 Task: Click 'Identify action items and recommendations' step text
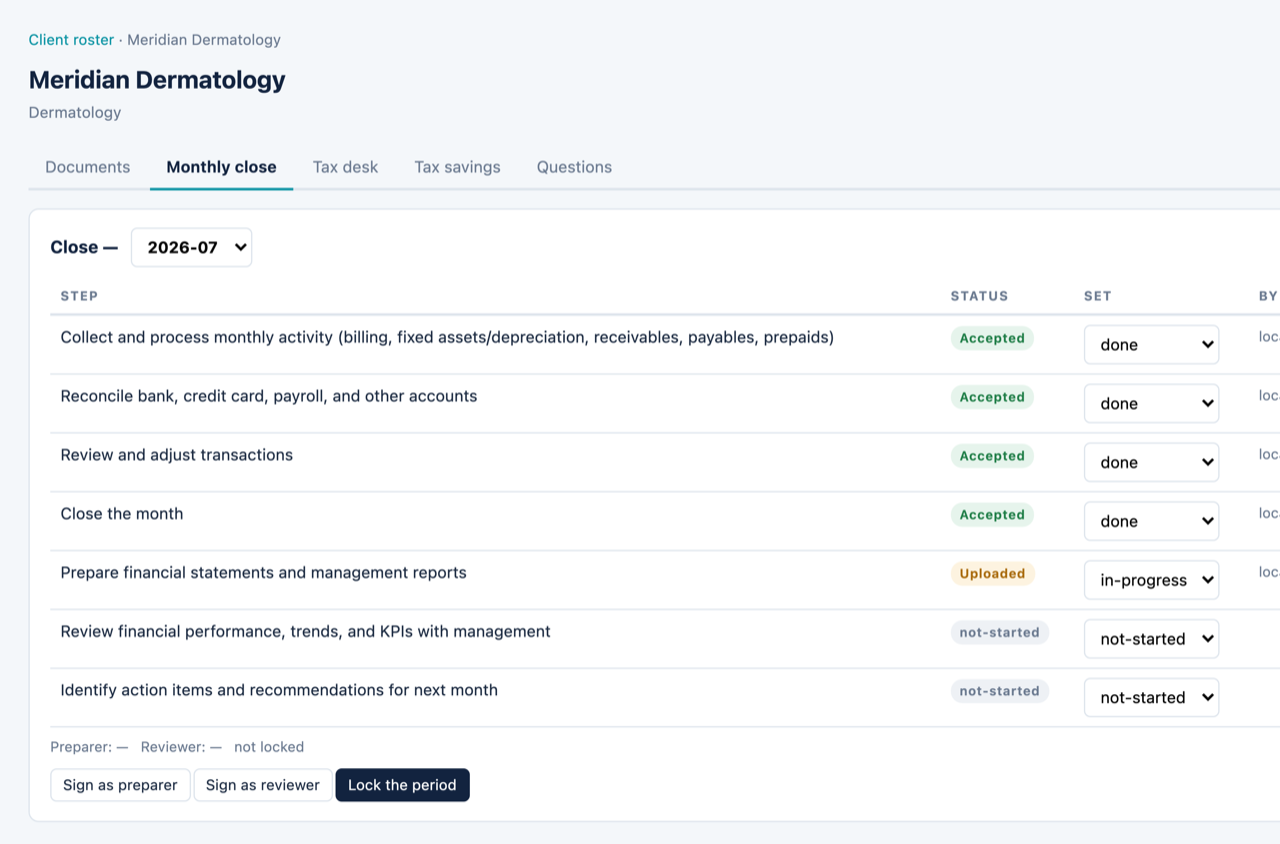tap(279, 690)
